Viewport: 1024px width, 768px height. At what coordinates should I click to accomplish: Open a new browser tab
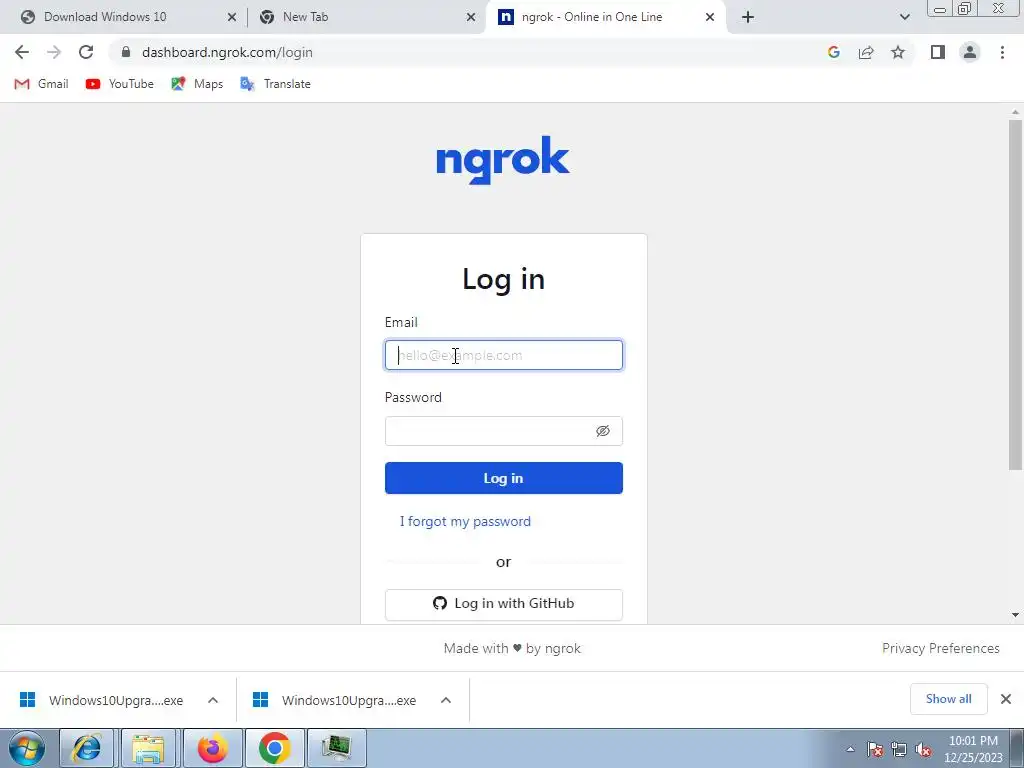point(748,18)
